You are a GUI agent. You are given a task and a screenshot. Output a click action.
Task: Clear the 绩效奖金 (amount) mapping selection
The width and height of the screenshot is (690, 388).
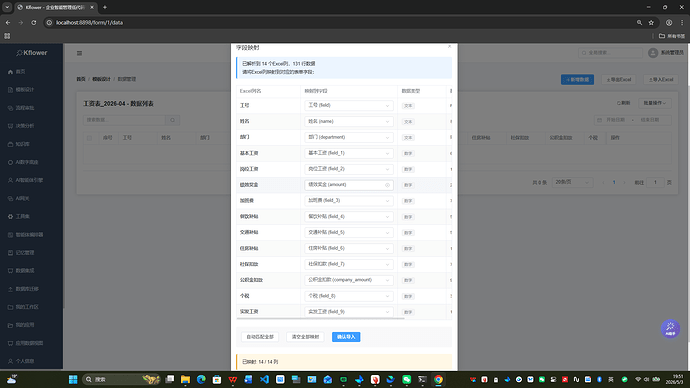387,185
